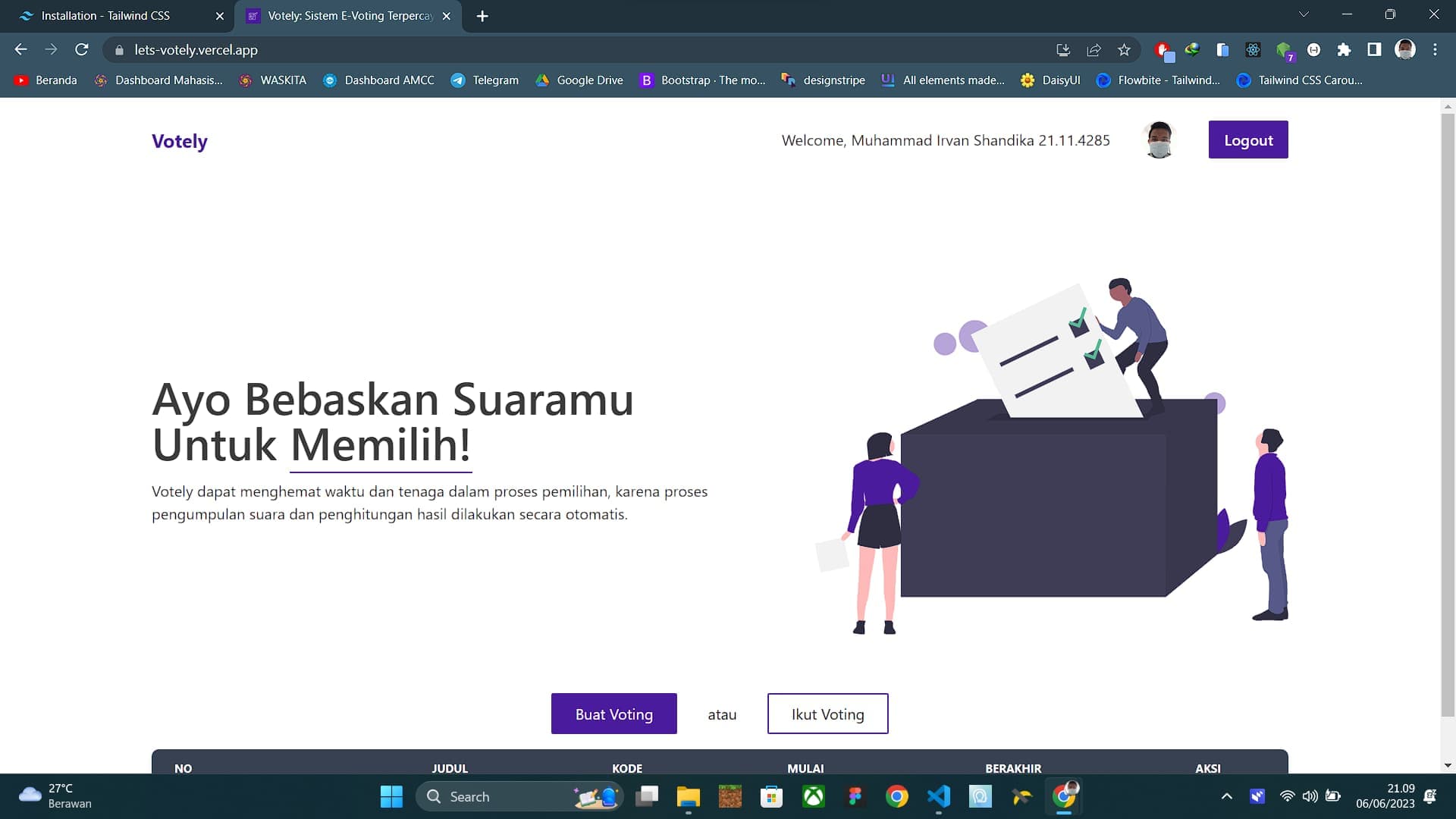Click the user profile avatar photo
1456x819 pixels.
click(1159, 140)
